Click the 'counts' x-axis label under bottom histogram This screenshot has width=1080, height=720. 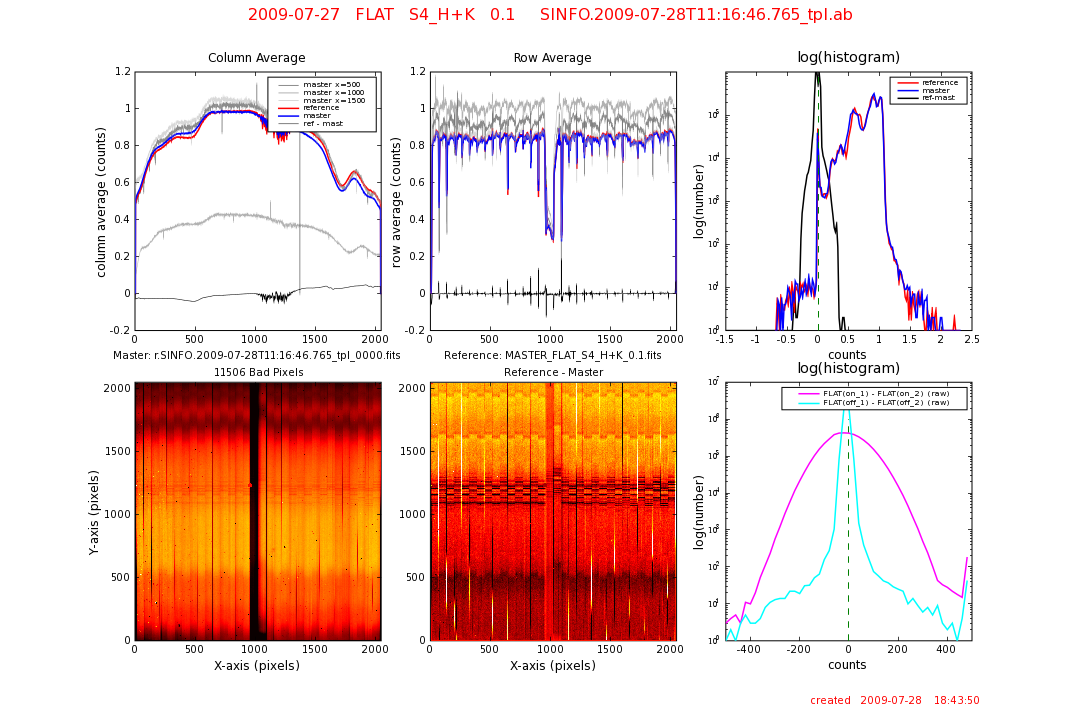click(x=848, y=664)
